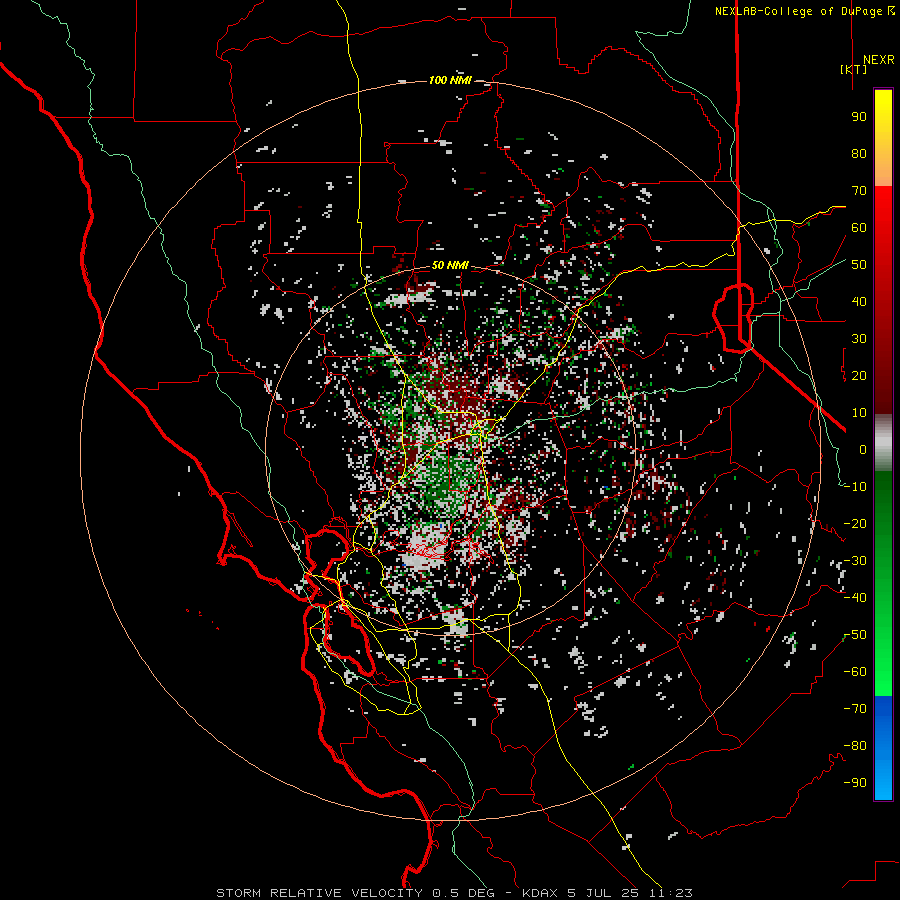This screenshot has width=900, height=900.
Task: Click the -70 value on the velocity scale
Action: click(x=855, y=709)
